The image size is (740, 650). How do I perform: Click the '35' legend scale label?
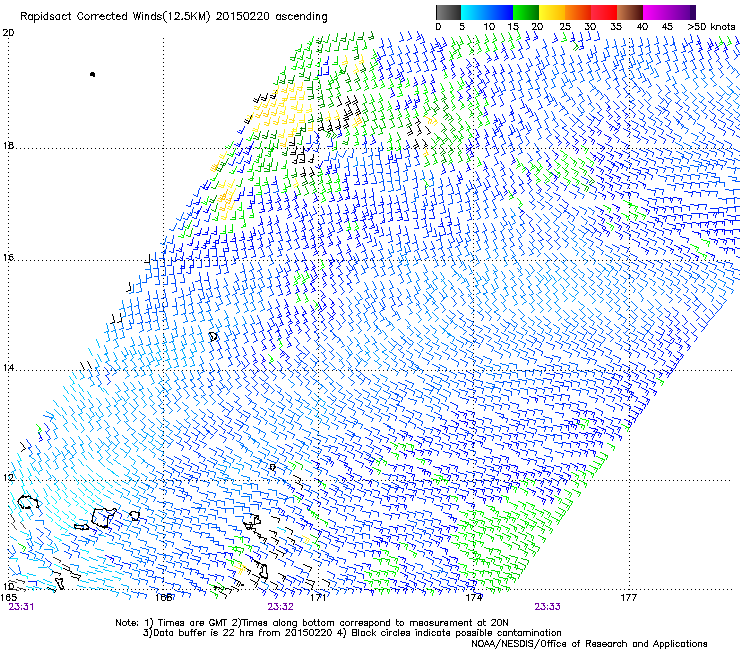click(x=616, y=27)
